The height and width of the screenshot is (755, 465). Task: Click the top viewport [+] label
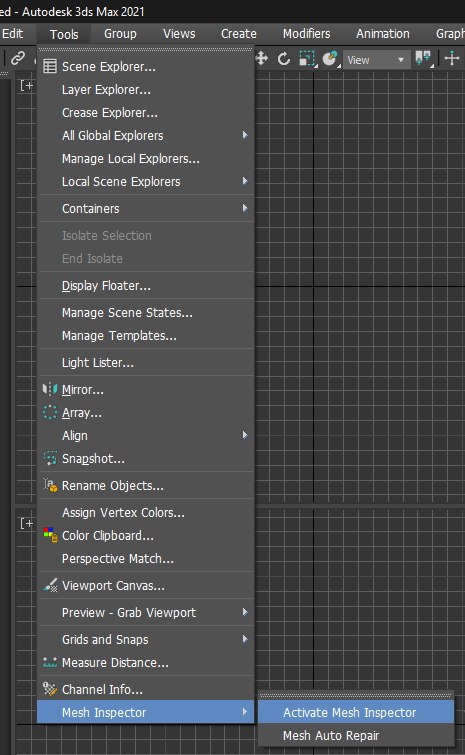tap(26, 86)
